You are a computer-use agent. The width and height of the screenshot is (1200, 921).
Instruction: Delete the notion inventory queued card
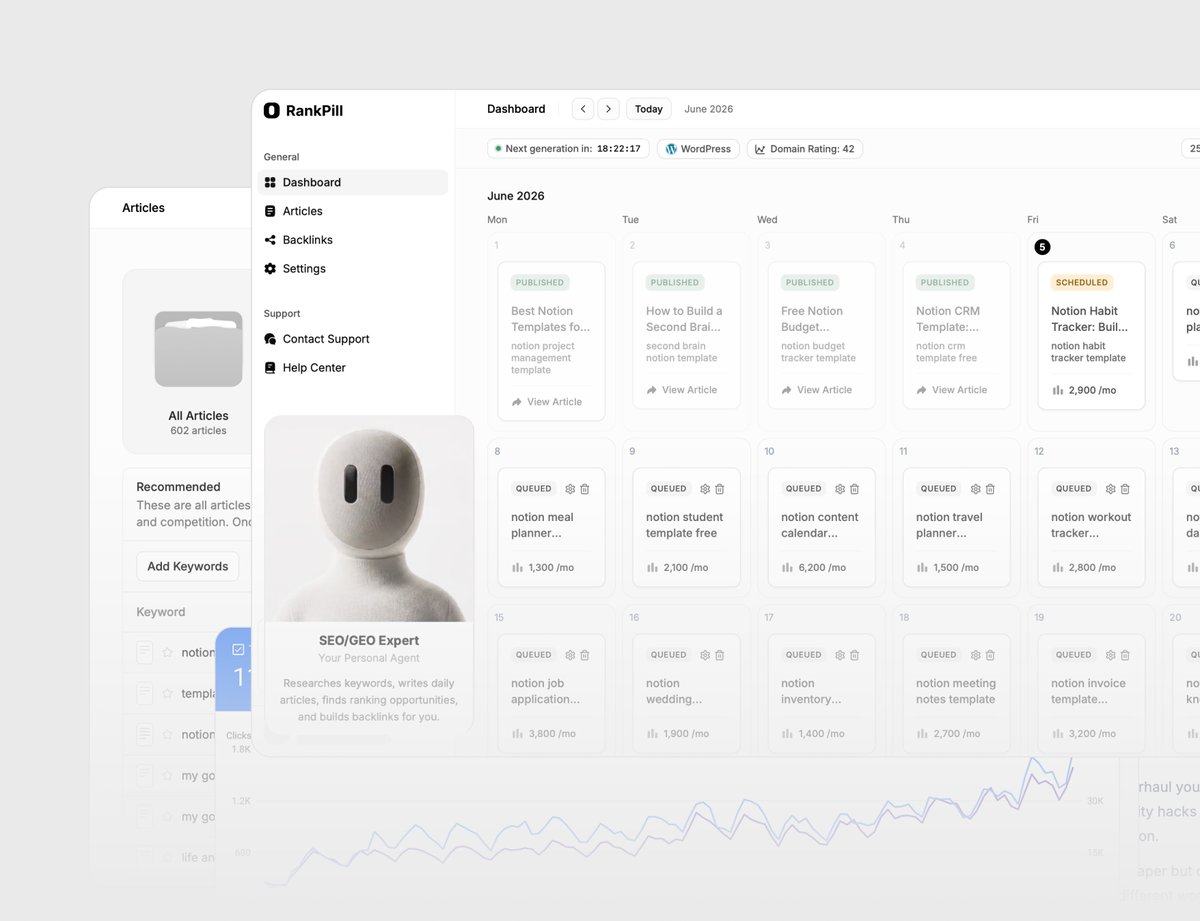click(x=855, y=655)
